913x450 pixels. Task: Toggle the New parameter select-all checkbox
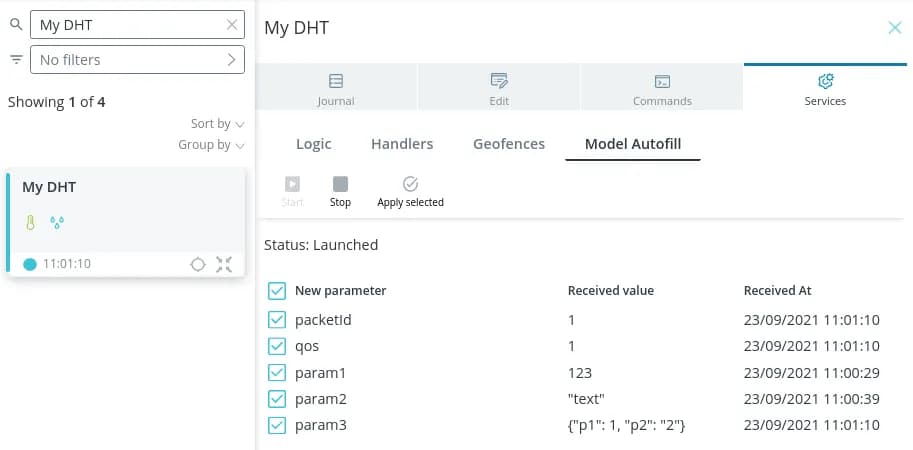click(277, 291)
